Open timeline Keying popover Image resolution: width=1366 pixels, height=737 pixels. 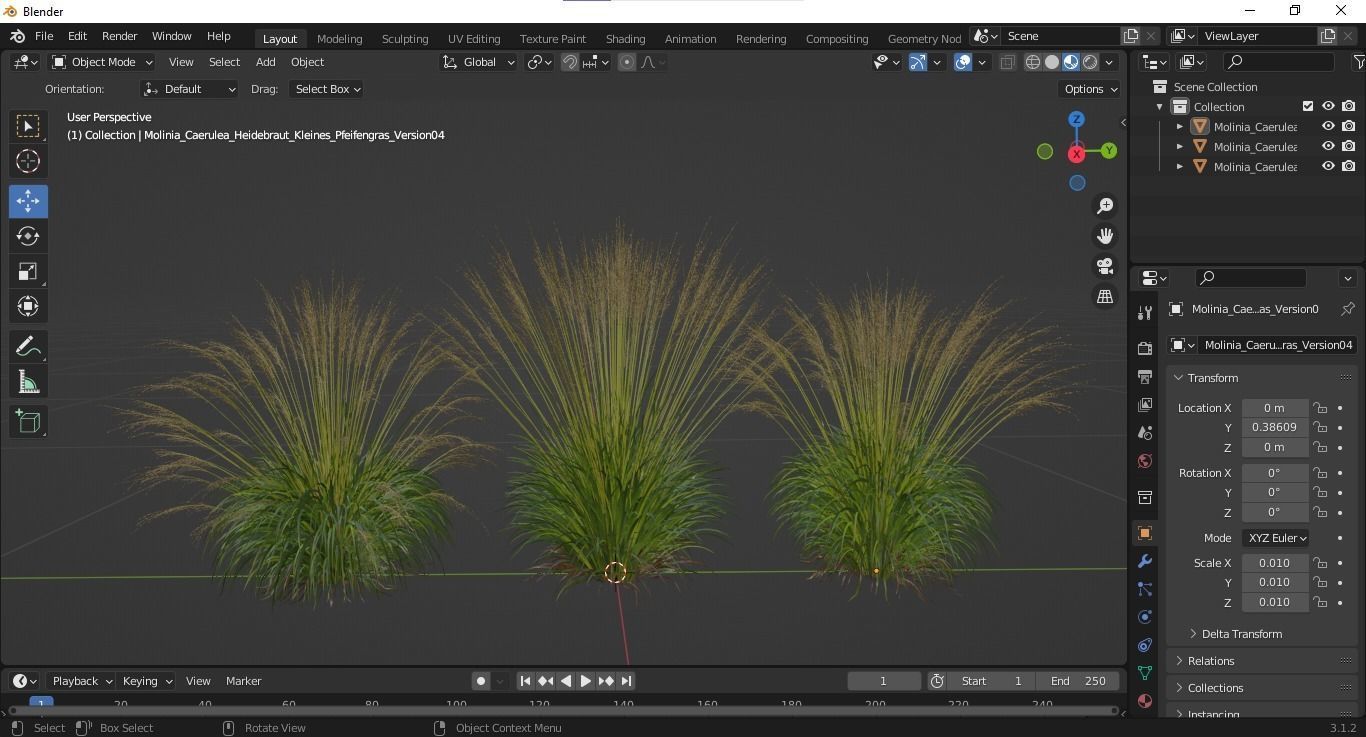click(146, 681)
